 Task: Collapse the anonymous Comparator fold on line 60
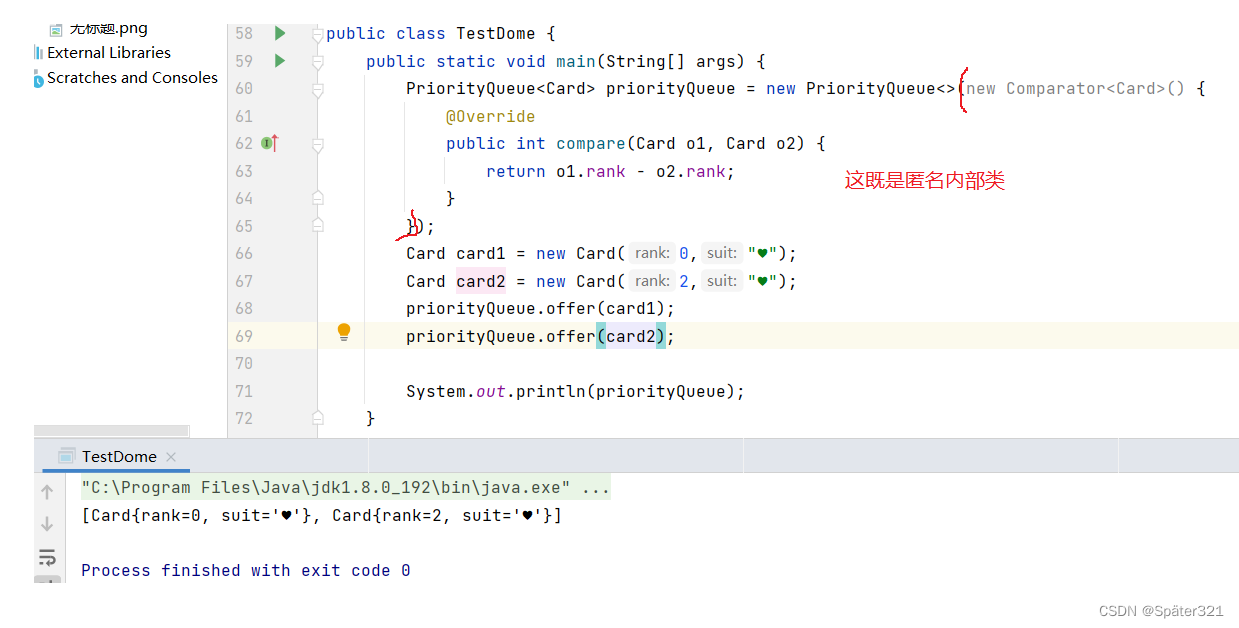pyautogui.click(x=317, y=89)
